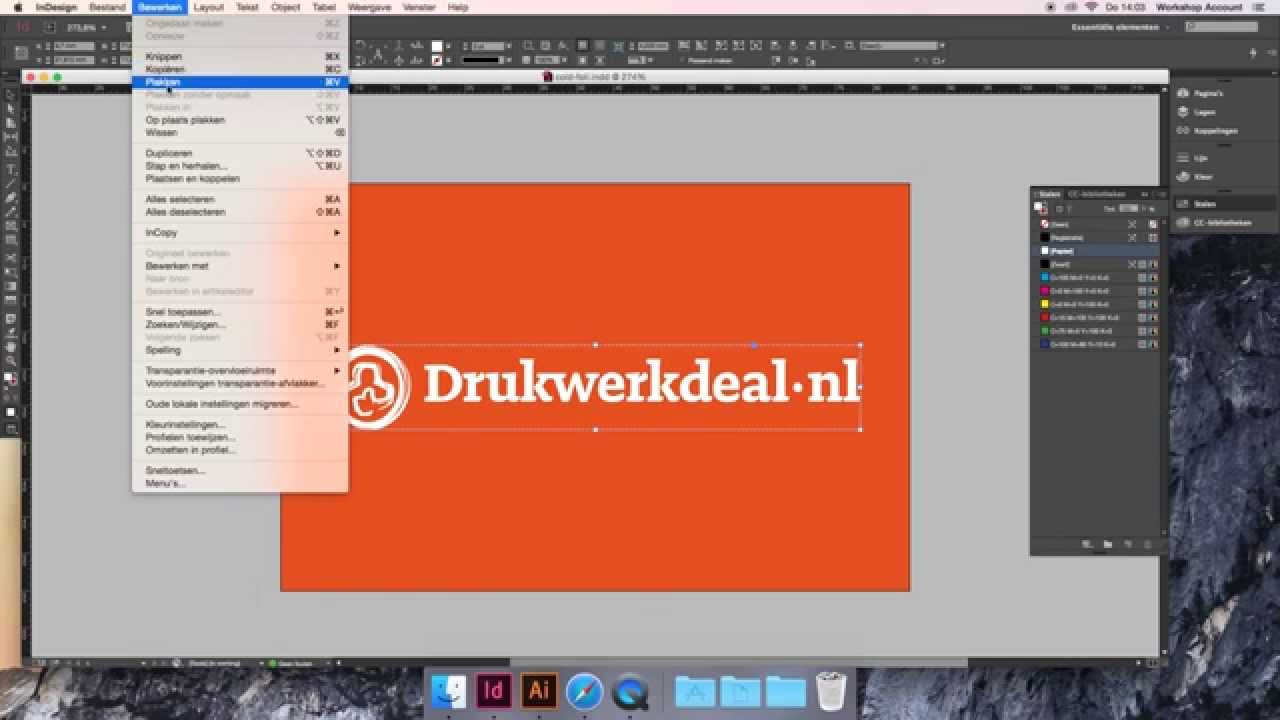Open QuickTime Player from the Dock
Image resolution: width=1280 pixels, height=720 pixels.
[x=630, y=691]
